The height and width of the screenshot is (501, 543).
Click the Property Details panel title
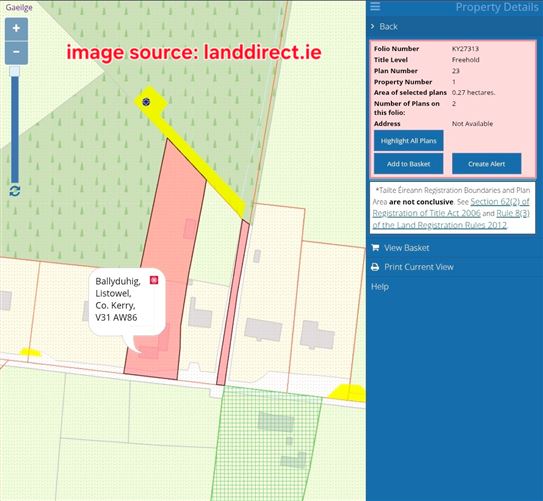(x=497, y=7)
